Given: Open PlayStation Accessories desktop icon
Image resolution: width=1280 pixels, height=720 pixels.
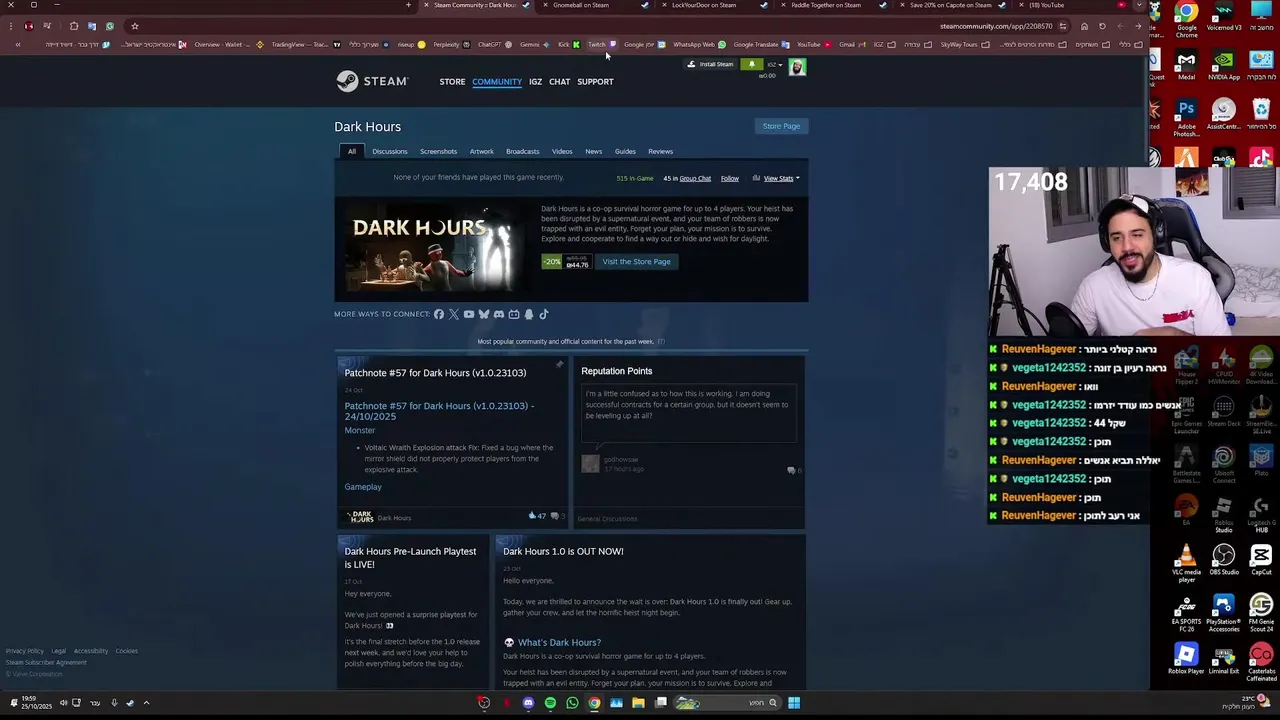Looking at the screenshot, I should click(1224, 612).
